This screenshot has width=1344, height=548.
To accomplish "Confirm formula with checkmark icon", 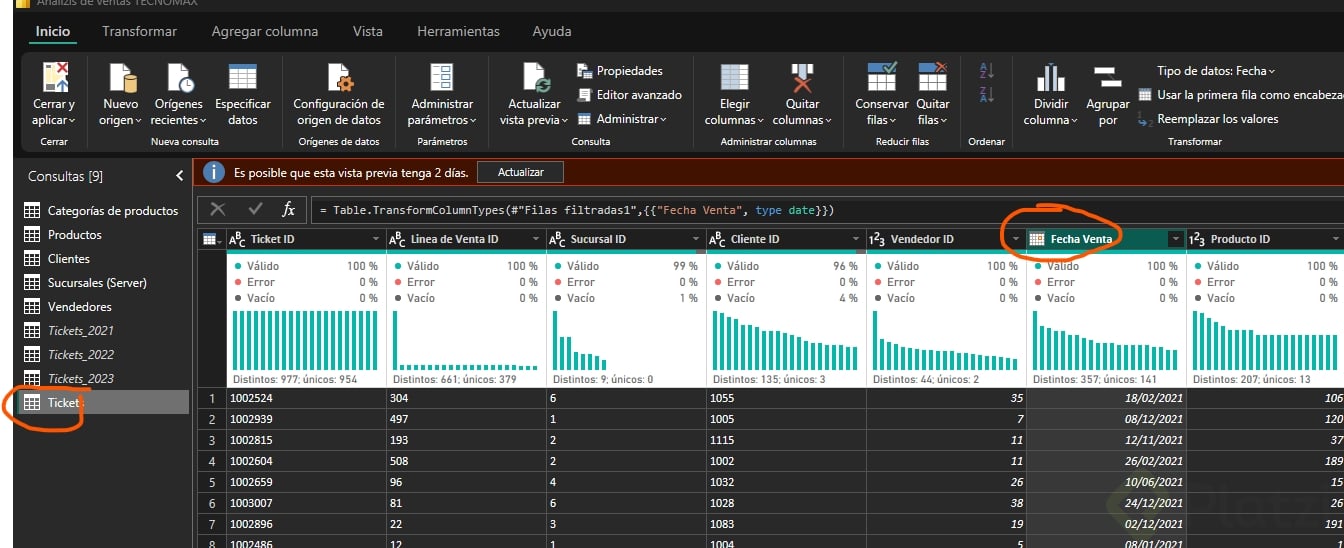I will (255, 209).
